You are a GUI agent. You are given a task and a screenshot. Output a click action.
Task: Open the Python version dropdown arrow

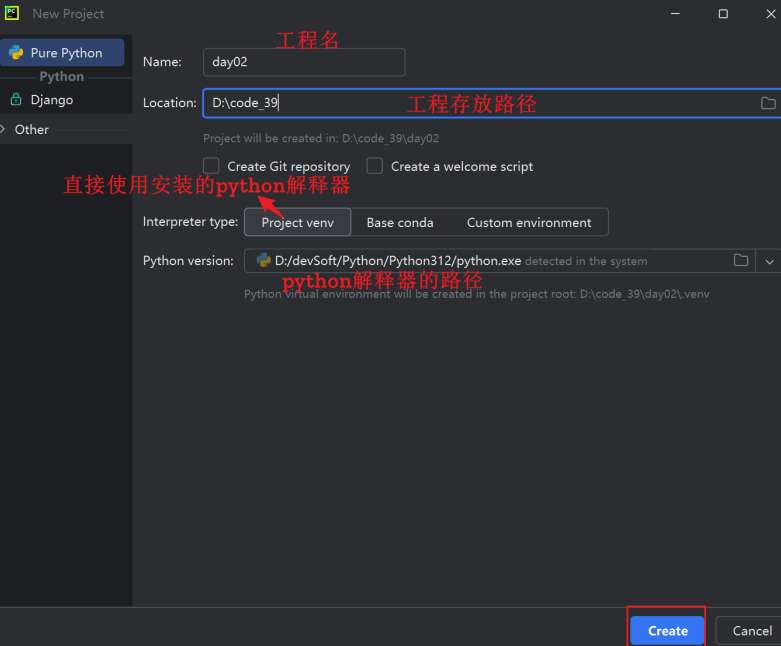tap(769, 261)
